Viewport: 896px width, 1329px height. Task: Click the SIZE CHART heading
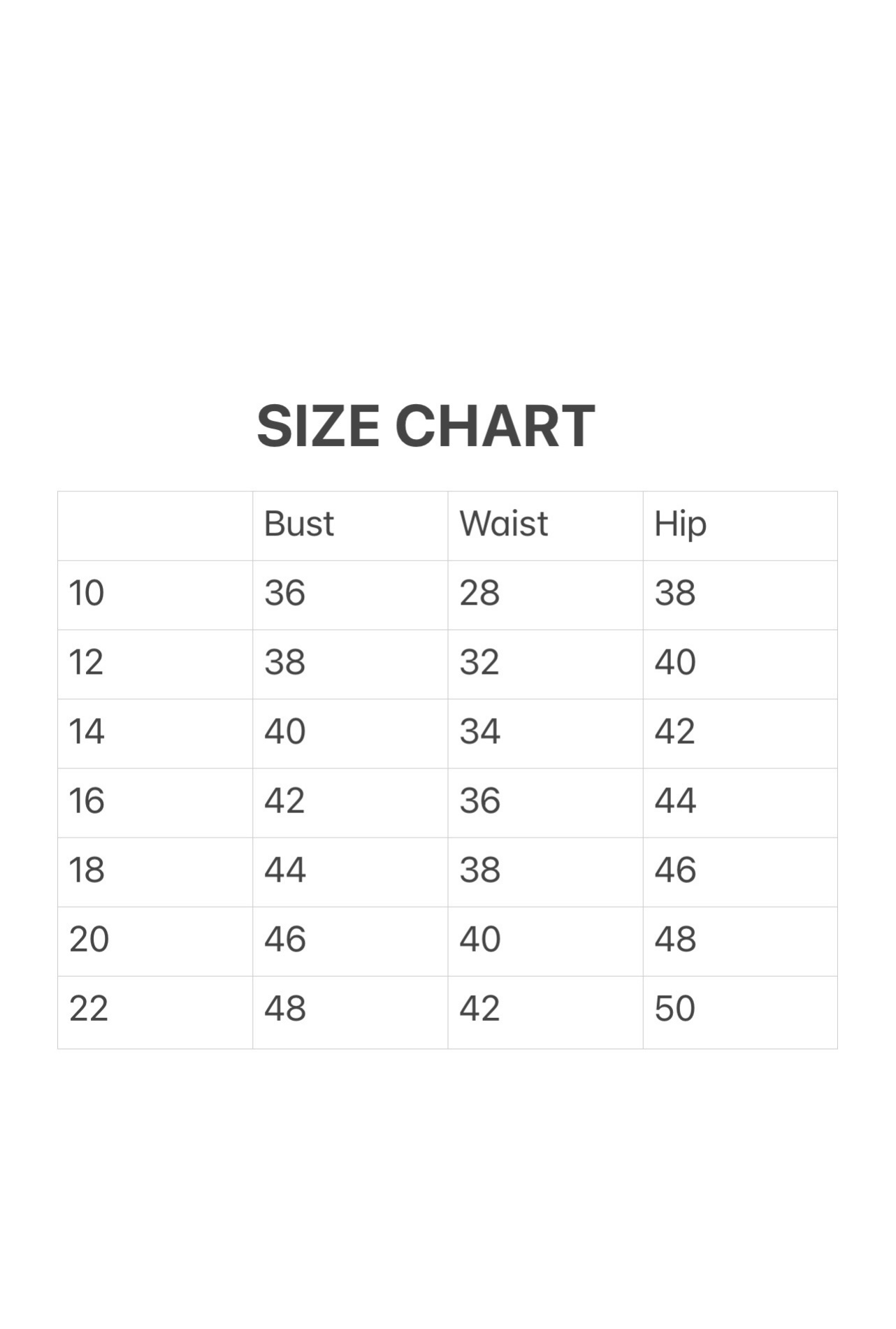click(426, 426)
